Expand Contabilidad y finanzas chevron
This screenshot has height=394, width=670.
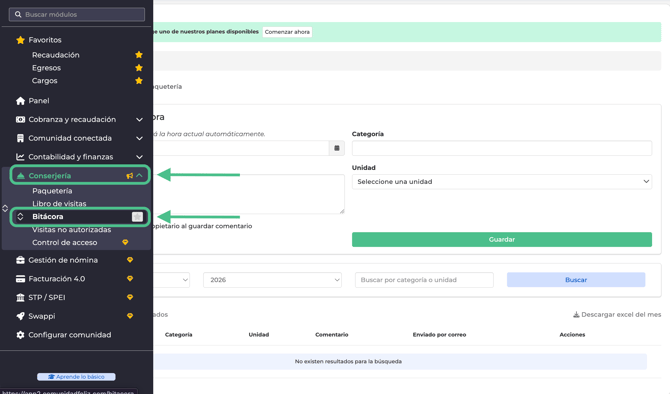coord(139,157)
